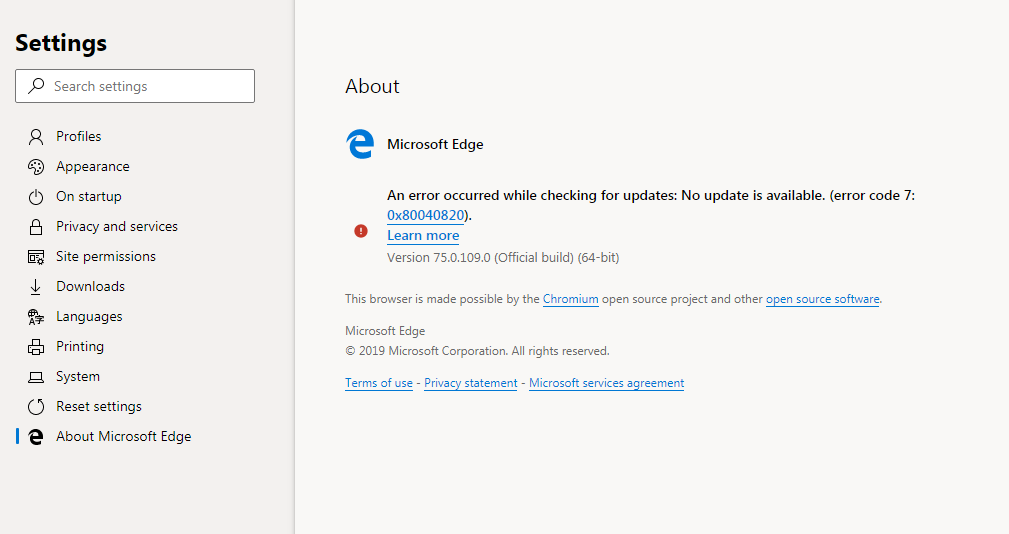Open the Chromium project link
Viewport: 1009px width, 534px height.
pos(571,299)
